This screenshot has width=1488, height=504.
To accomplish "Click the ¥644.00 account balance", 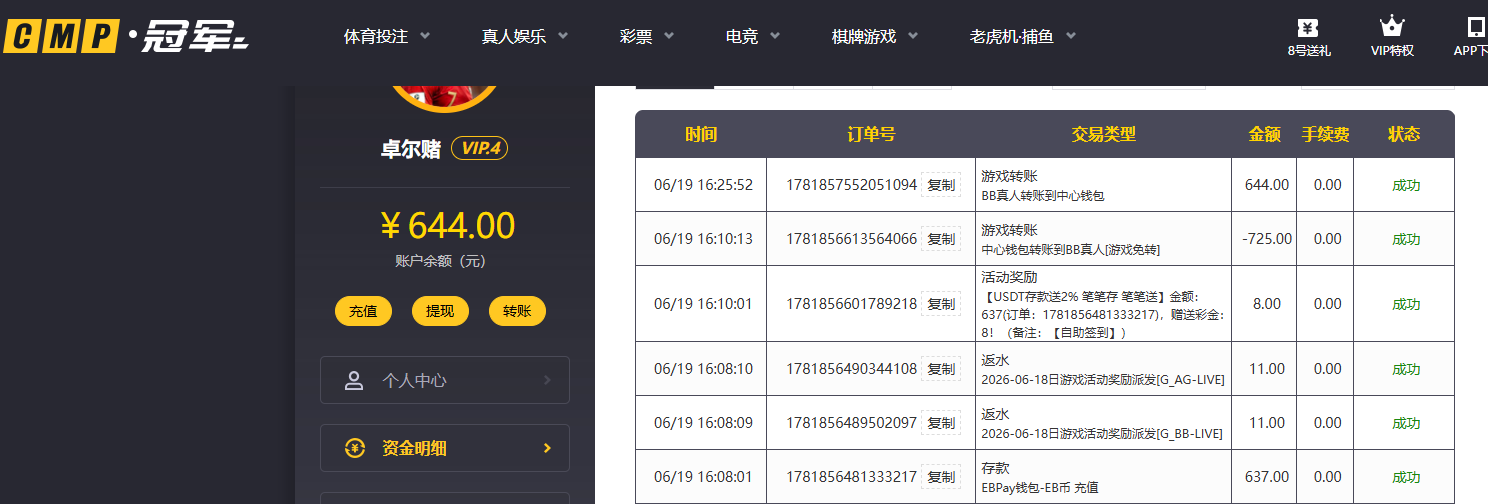I will [x=447, y=226].
